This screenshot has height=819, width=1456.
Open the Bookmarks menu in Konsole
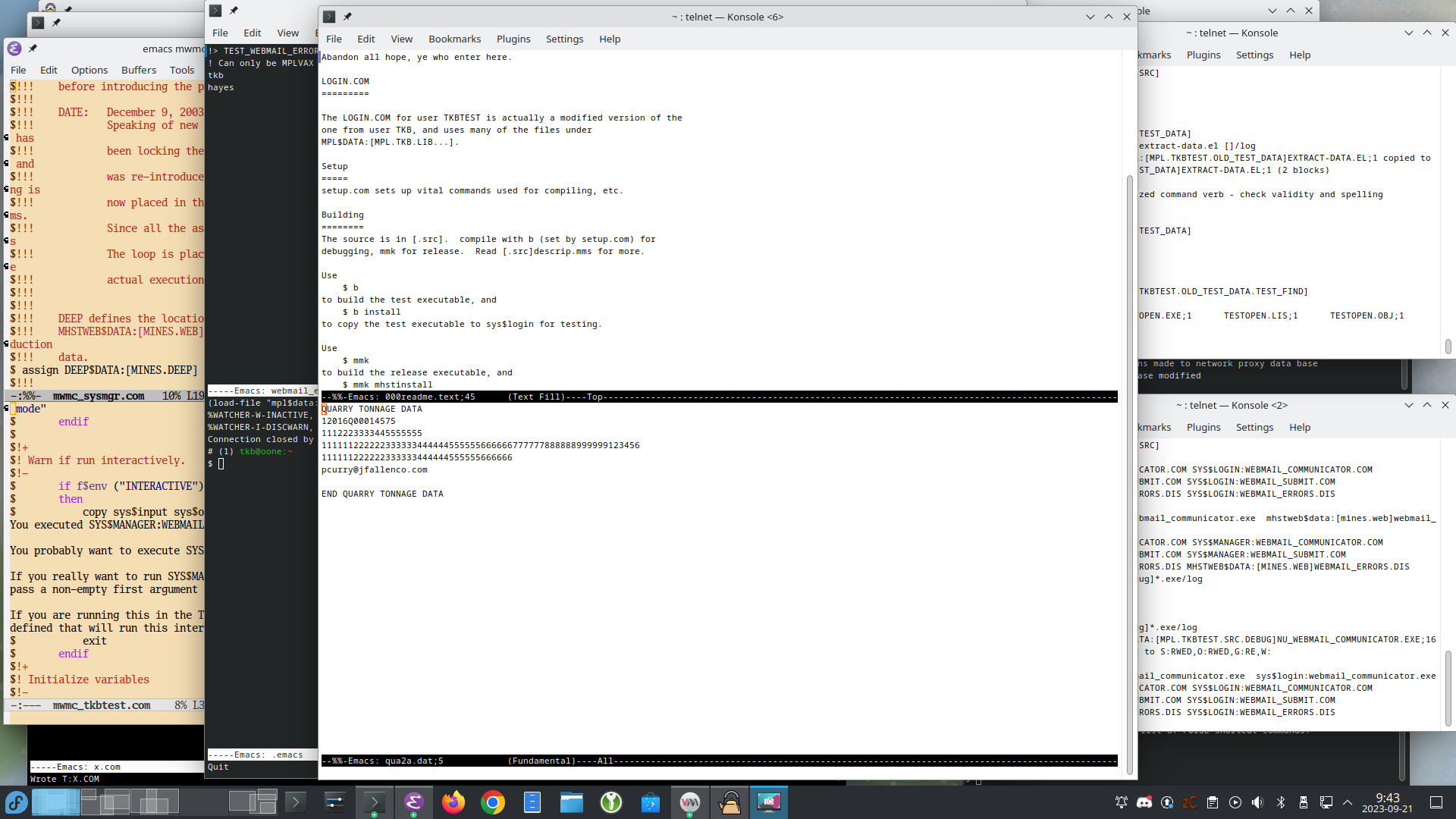tap(453, 38)
